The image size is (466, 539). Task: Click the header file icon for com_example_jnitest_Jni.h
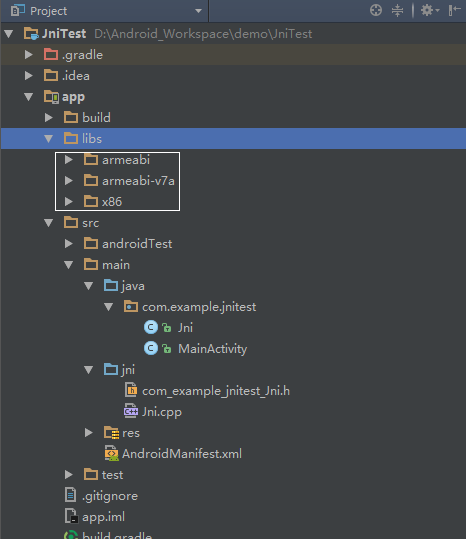(x=131, y=390)
